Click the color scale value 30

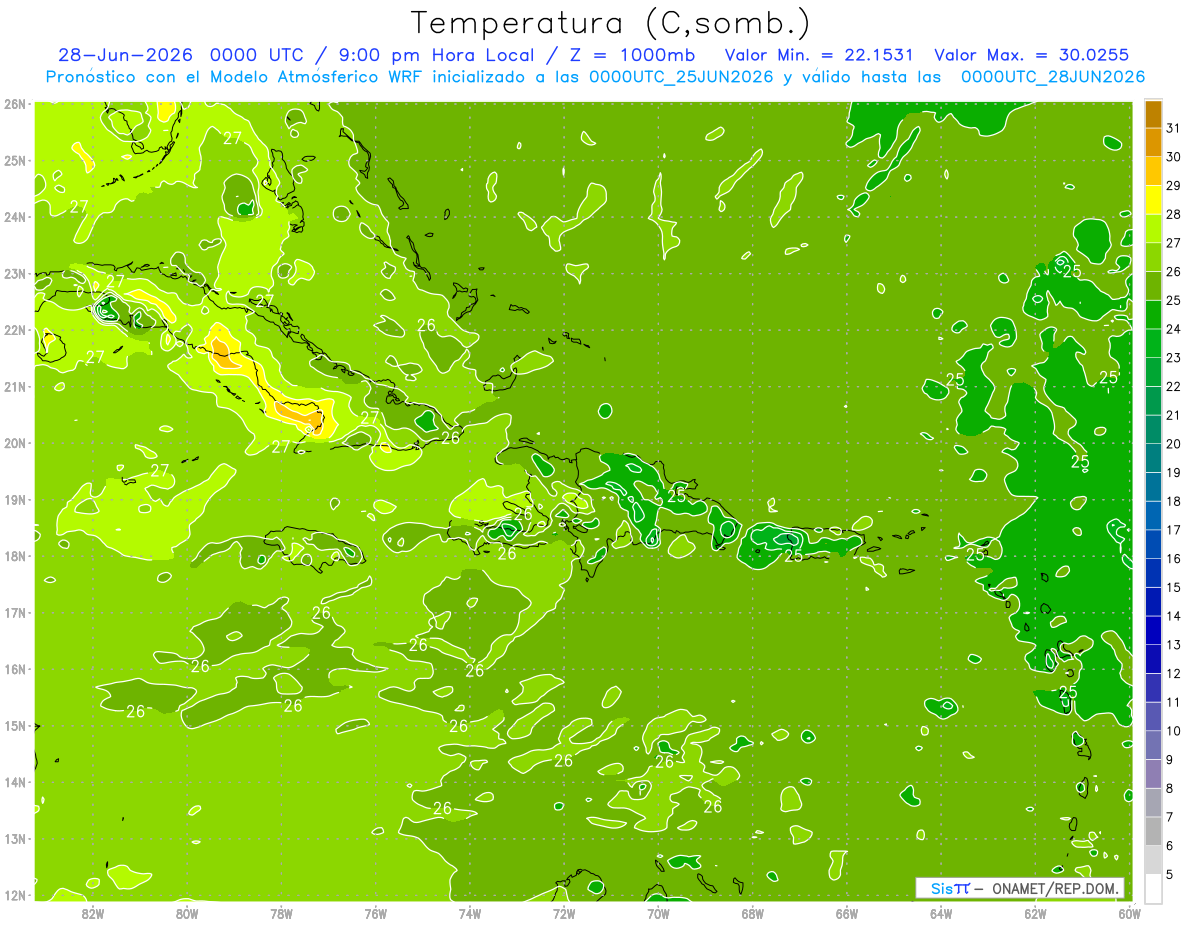click(1174, 157)
